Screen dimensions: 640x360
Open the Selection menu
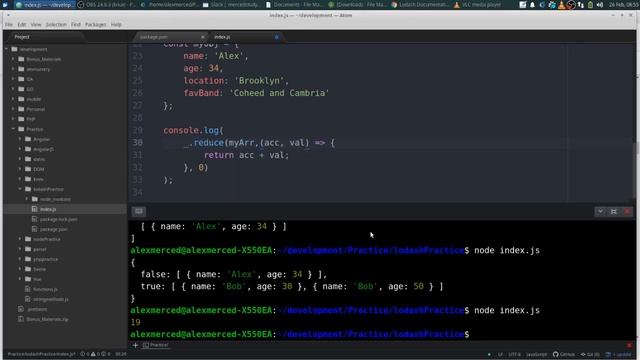point(56,24)
